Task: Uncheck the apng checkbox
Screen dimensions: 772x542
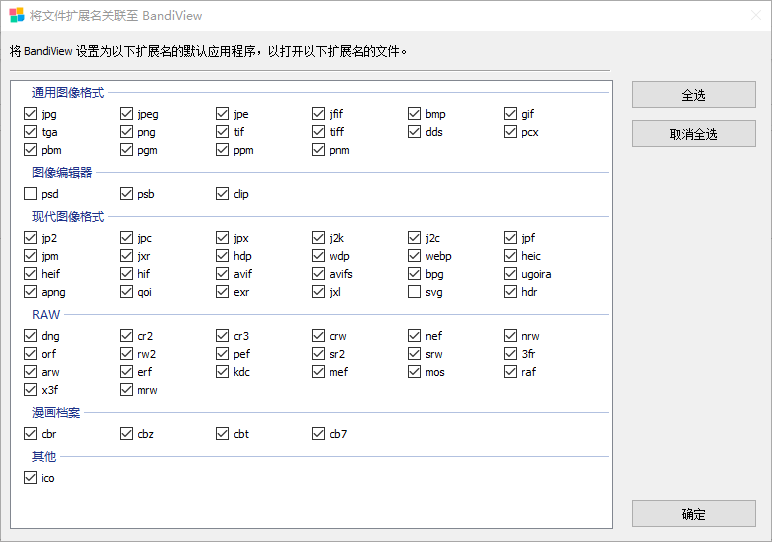Action: coord(31,292)
